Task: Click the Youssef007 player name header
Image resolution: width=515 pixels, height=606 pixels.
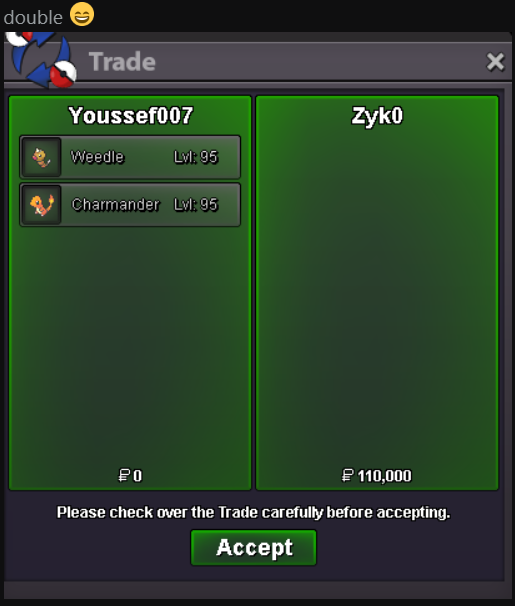Action: (131, 116)
